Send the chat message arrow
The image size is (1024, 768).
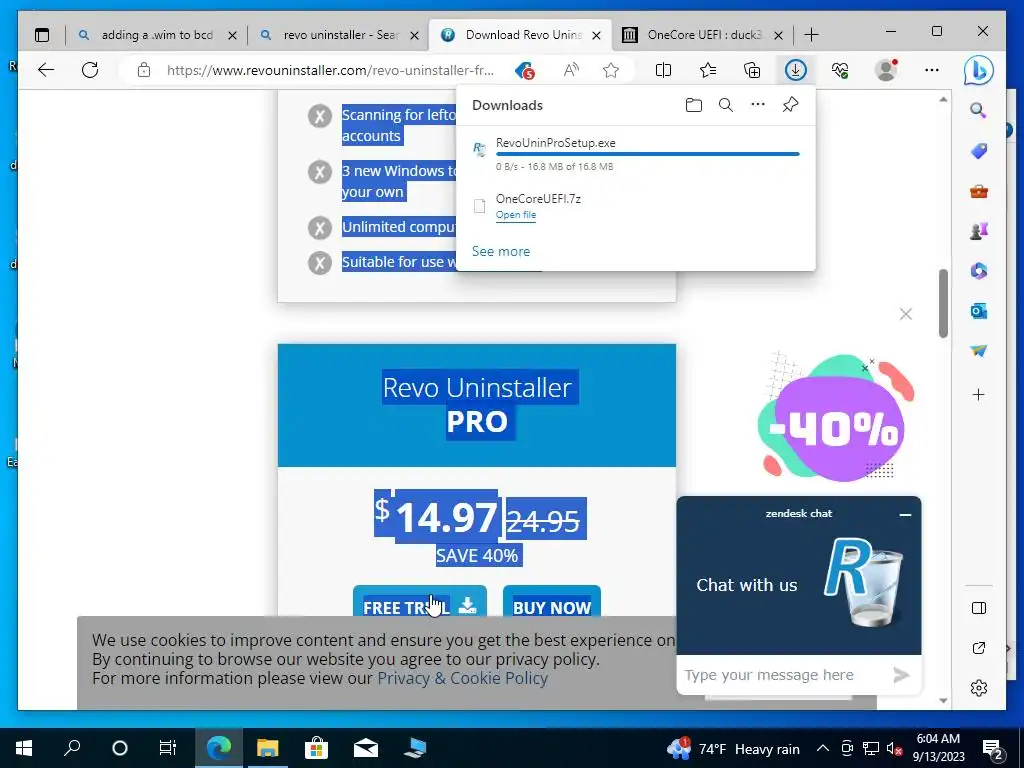(901, 675)
